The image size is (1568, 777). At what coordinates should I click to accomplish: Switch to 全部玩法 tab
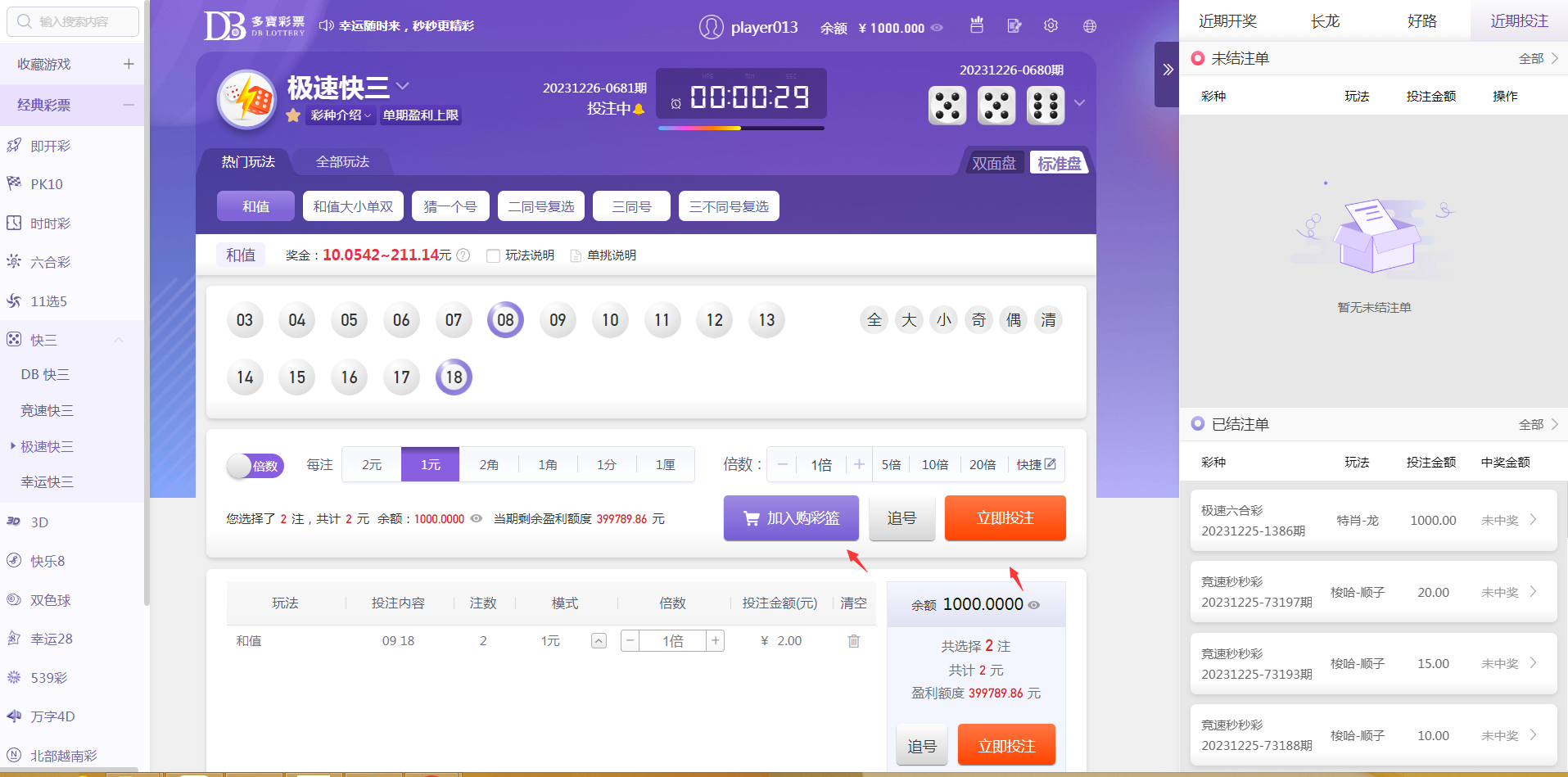(x=342, y=162)
